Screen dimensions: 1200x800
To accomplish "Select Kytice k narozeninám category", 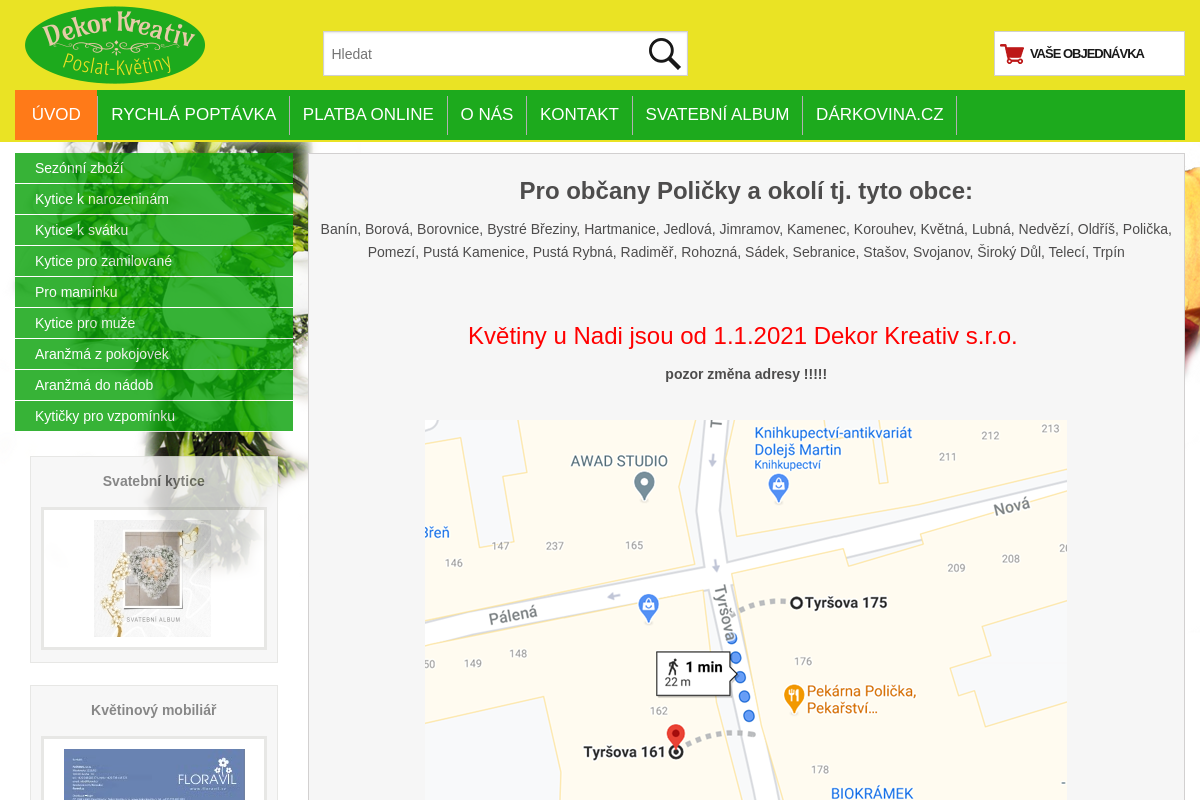I will pos(154,199).
